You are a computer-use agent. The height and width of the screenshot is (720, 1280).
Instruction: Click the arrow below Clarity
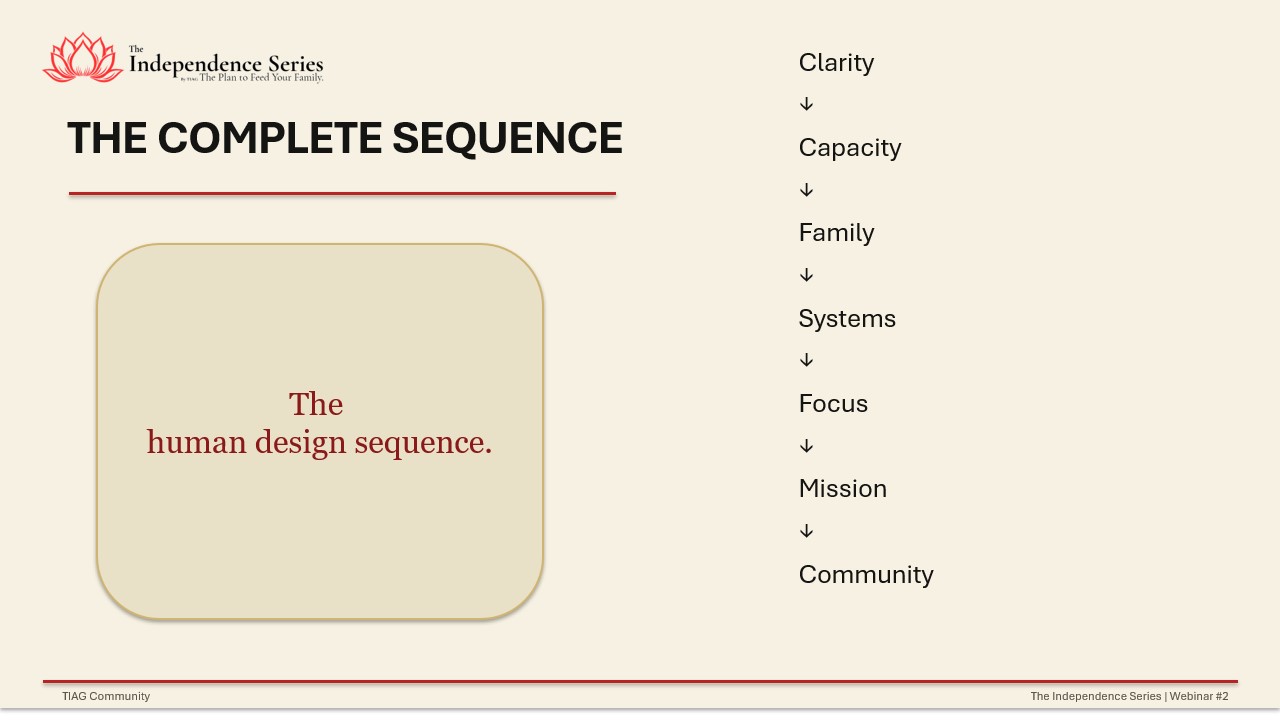click(807, 104)
